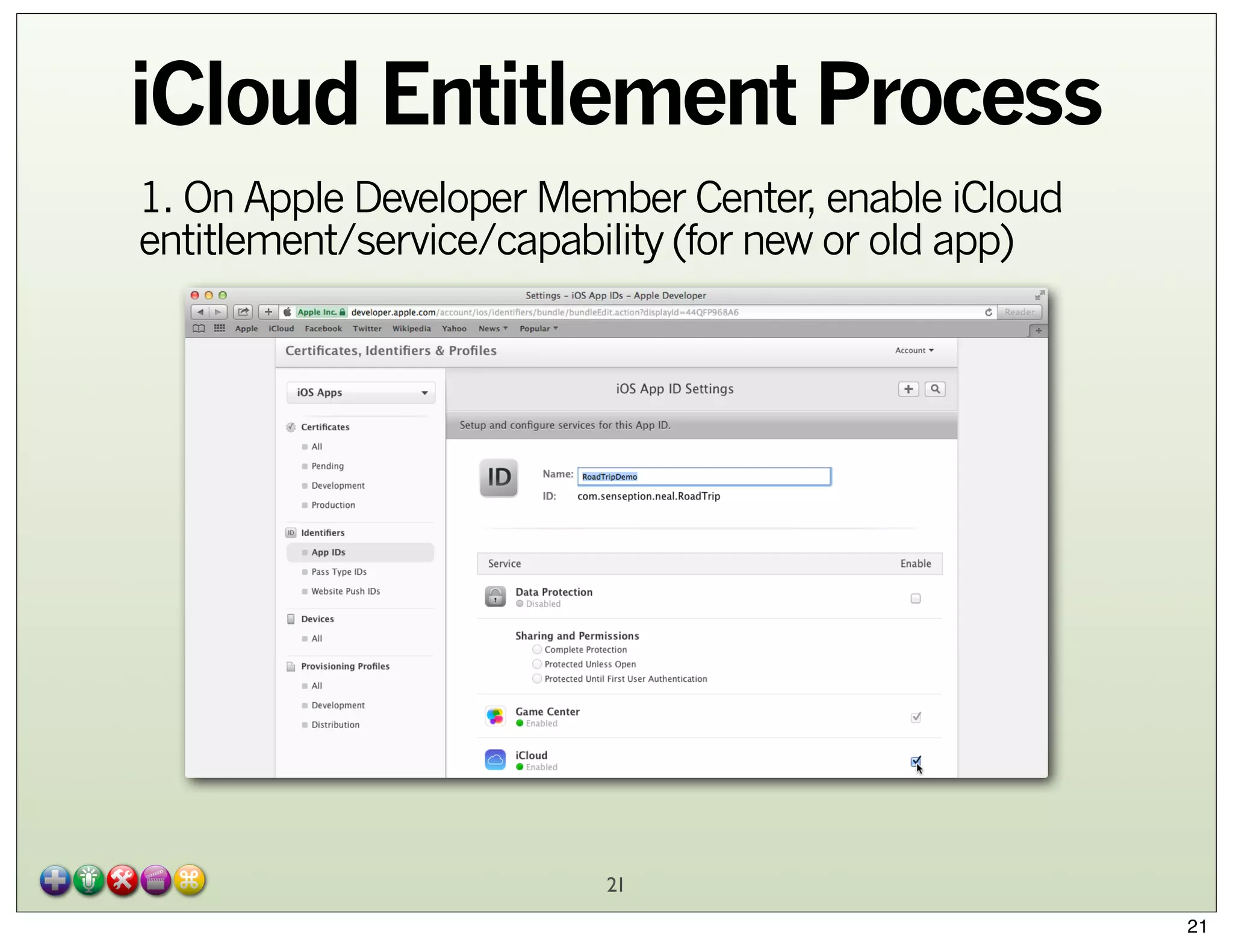Toggle the iCloud enable checkbox
The height and width of the screenshot is (952, 1233).
coord(915,762)
